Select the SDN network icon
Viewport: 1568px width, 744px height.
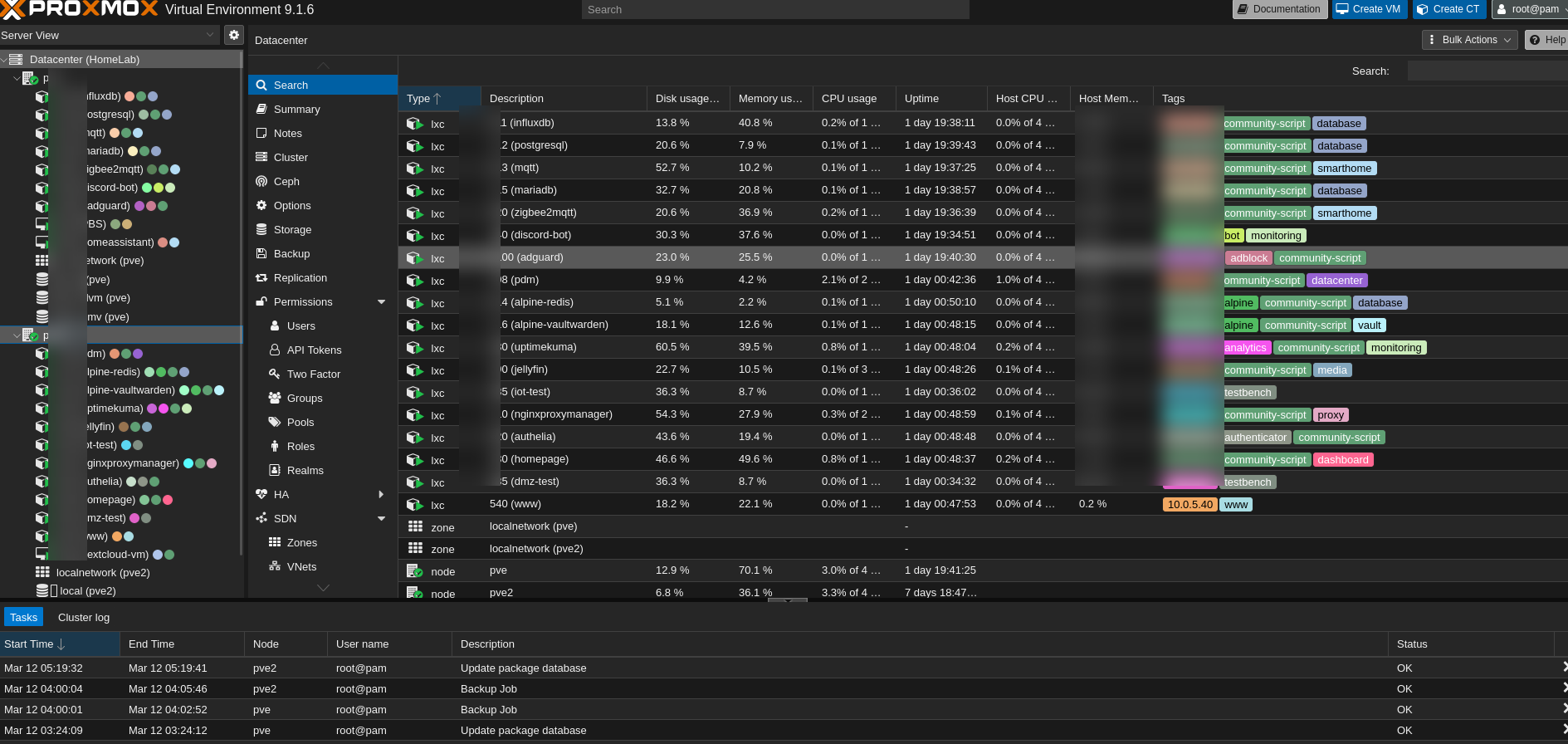(x=261, y=518)
